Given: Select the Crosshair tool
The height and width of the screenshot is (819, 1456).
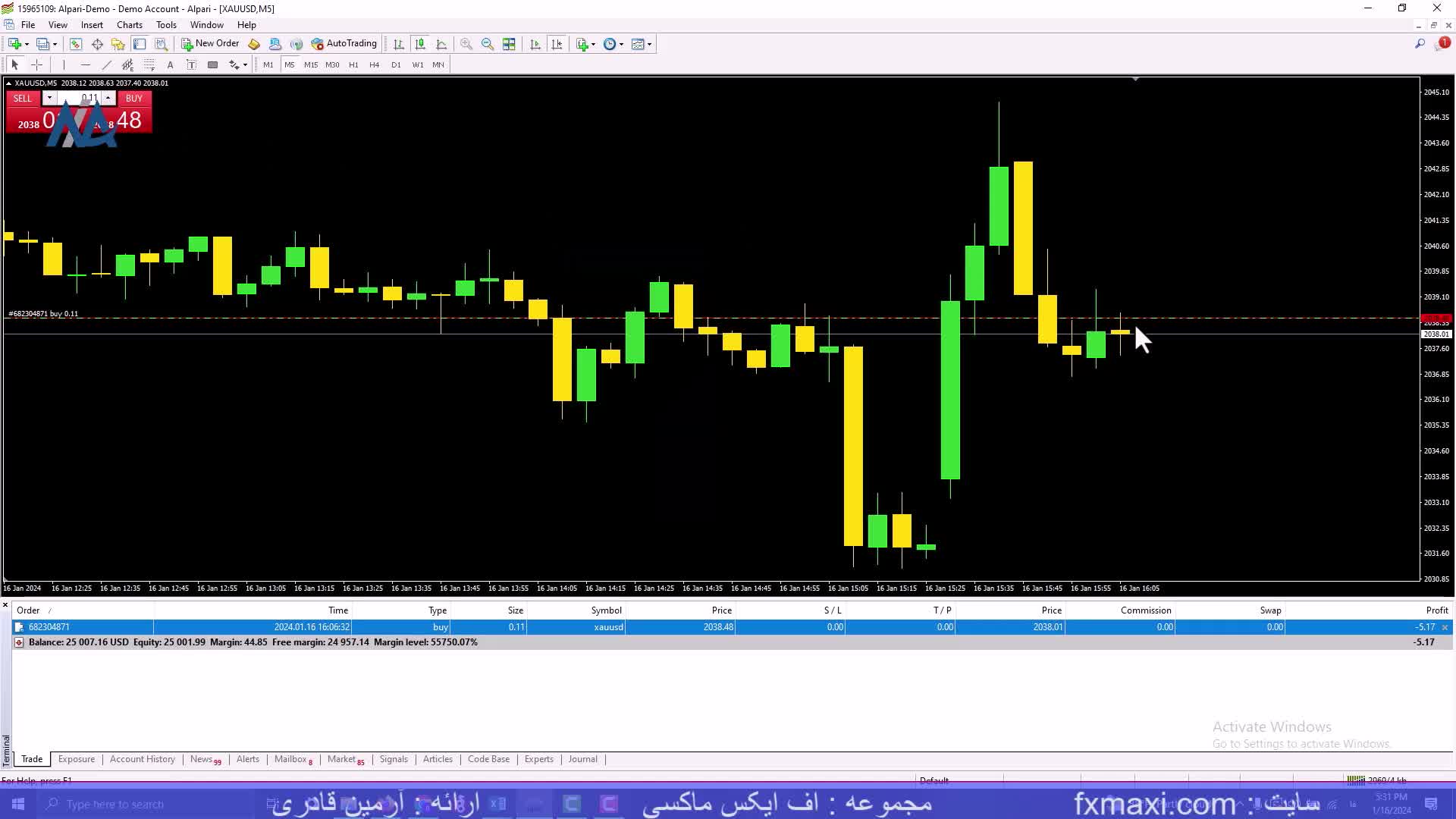Looking at the screenshot, I should (x=36, y=65).
